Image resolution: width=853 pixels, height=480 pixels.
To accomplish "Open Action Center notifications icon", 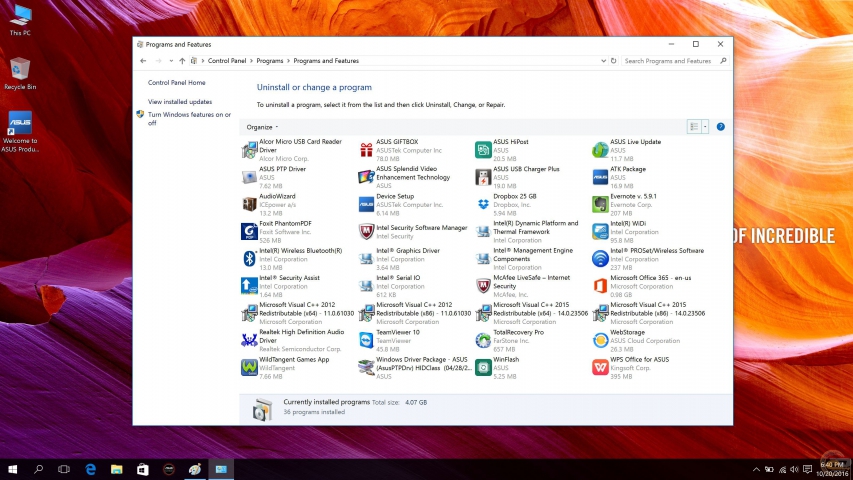I will tap(808, 469).
